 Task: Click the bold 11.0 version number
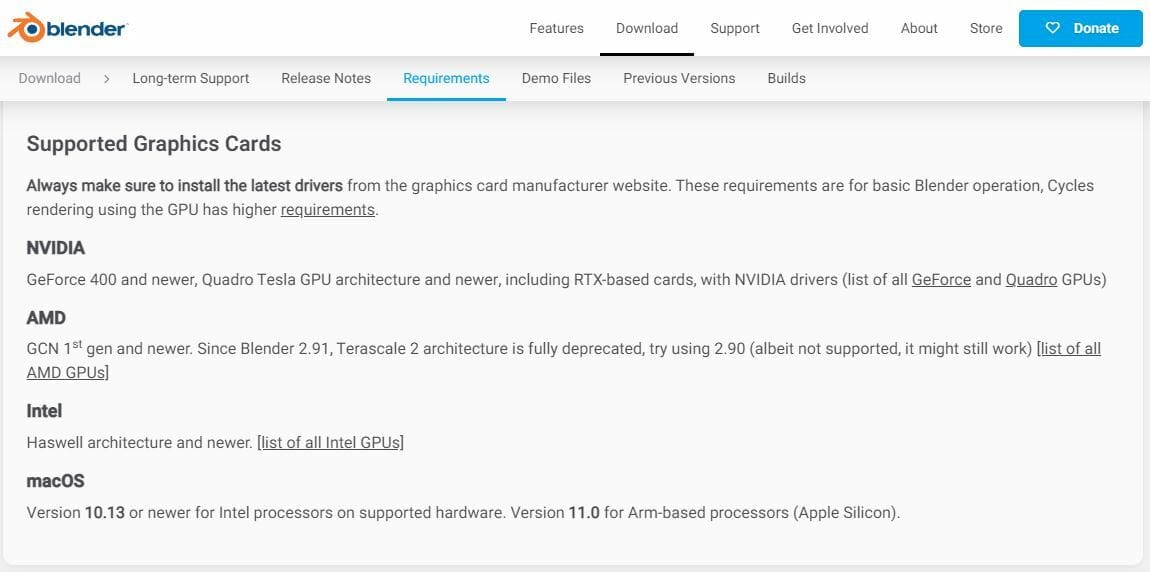[584, 513]
